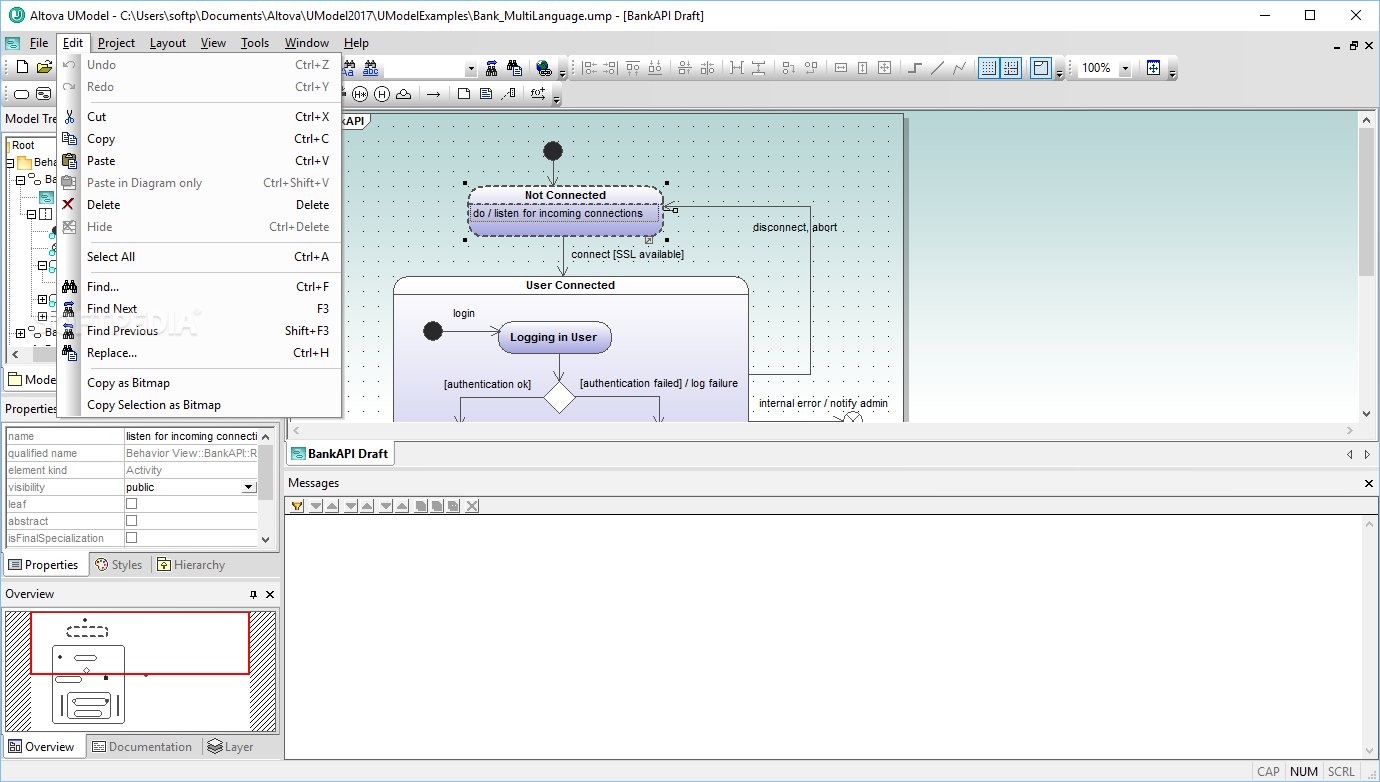Select the Shallow History (H) tool
Screen dimensions: 1380x782
[381, 94]
